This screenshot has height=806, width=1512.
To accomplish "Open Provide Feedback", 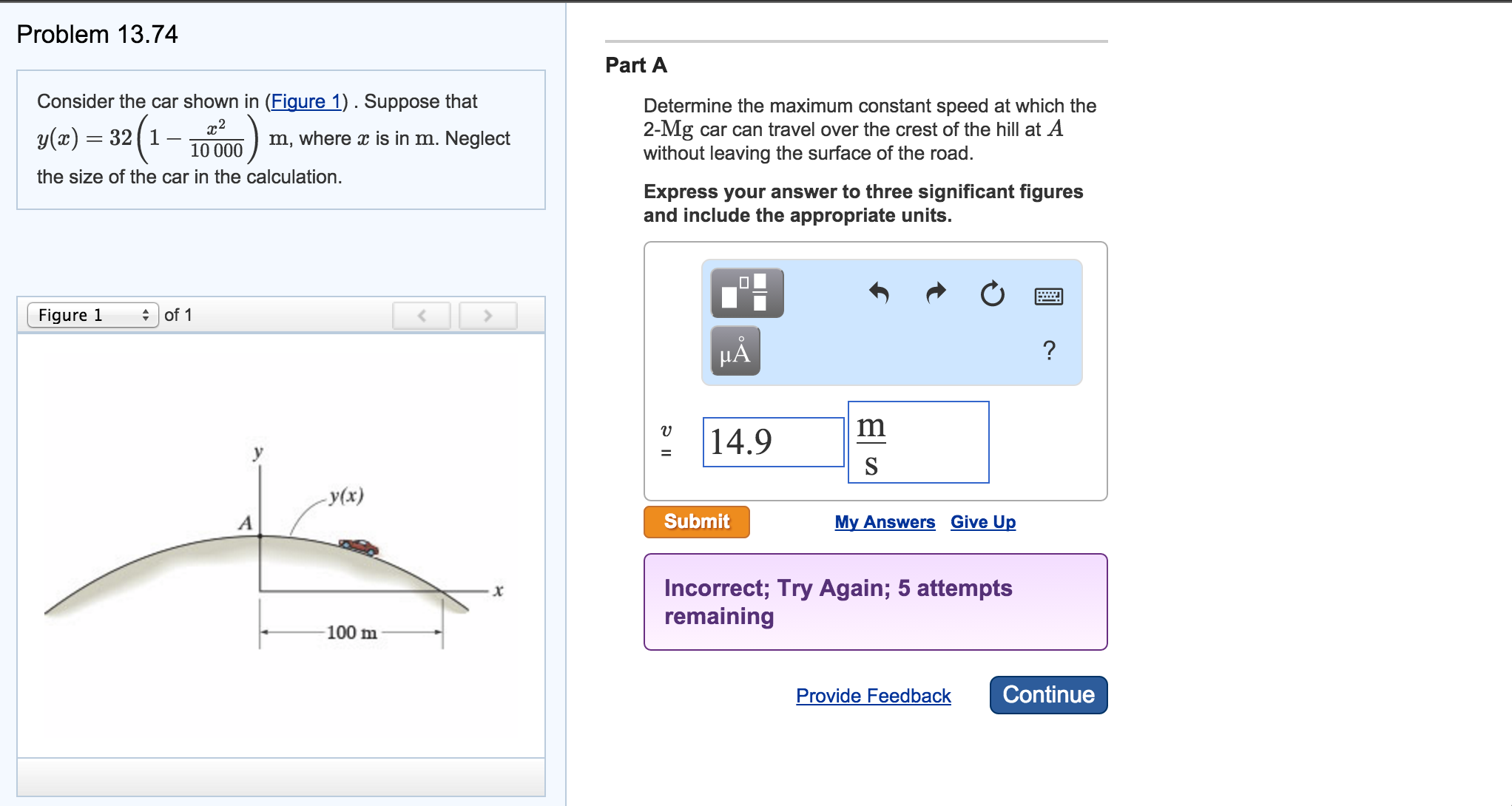I will click(x=873, y=695).
